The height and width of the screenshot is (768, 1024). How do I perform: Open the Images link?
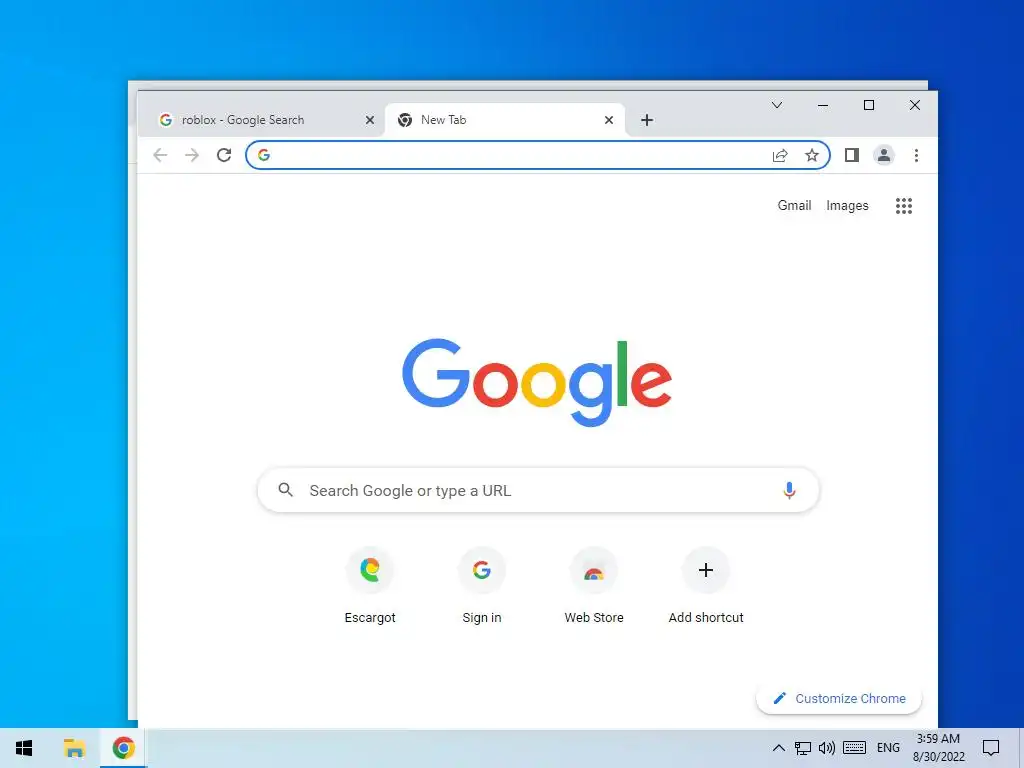[x=847, y=206]
